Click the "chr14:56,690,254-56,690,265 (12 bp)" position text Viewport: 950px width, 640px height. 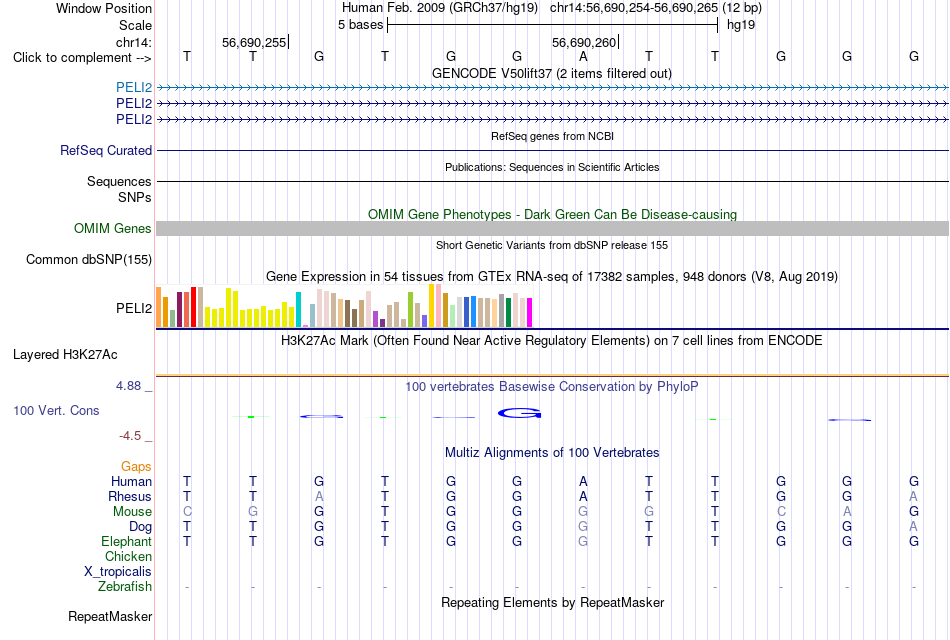tap(656, 8)
